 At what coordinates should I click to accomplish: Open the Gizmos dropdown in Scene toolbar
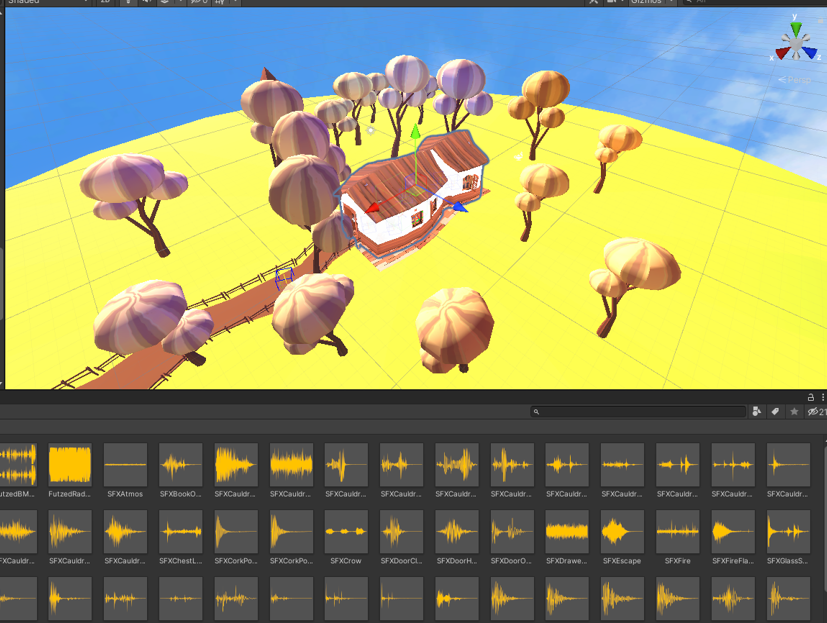click(x=650, y=2)
